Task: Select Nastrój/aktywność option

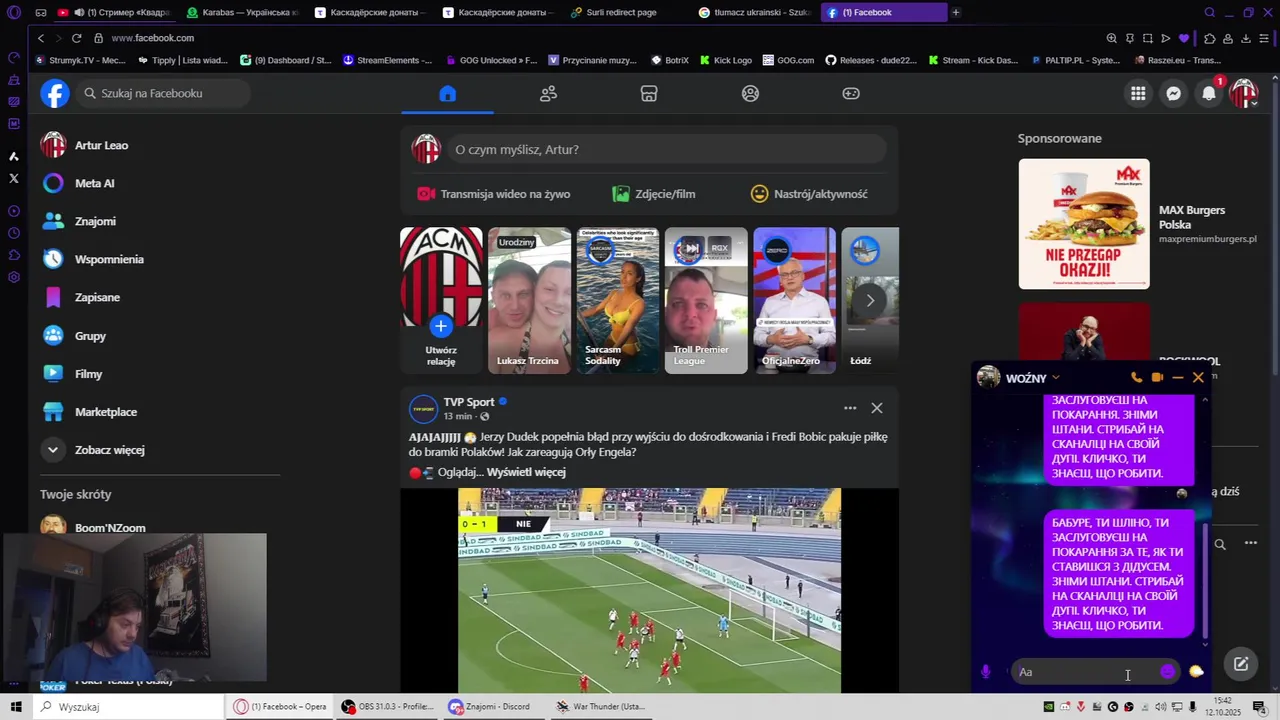Action: click(x=809, y=194)
